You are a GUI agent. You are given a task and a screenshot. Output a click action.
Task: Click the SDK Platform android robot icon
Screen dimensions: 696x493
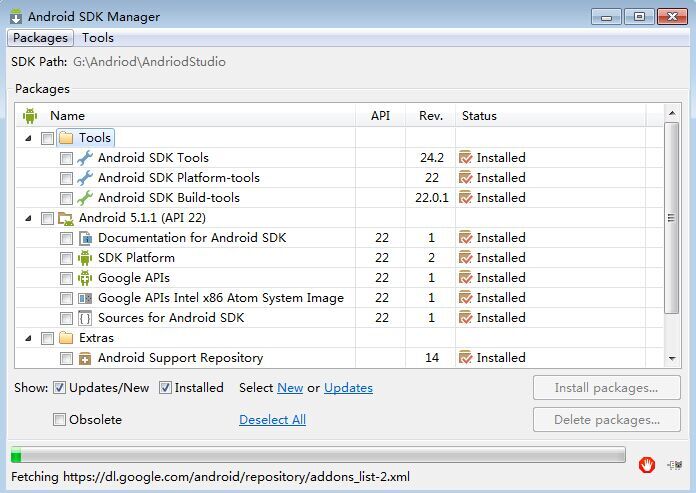[85, 258]
